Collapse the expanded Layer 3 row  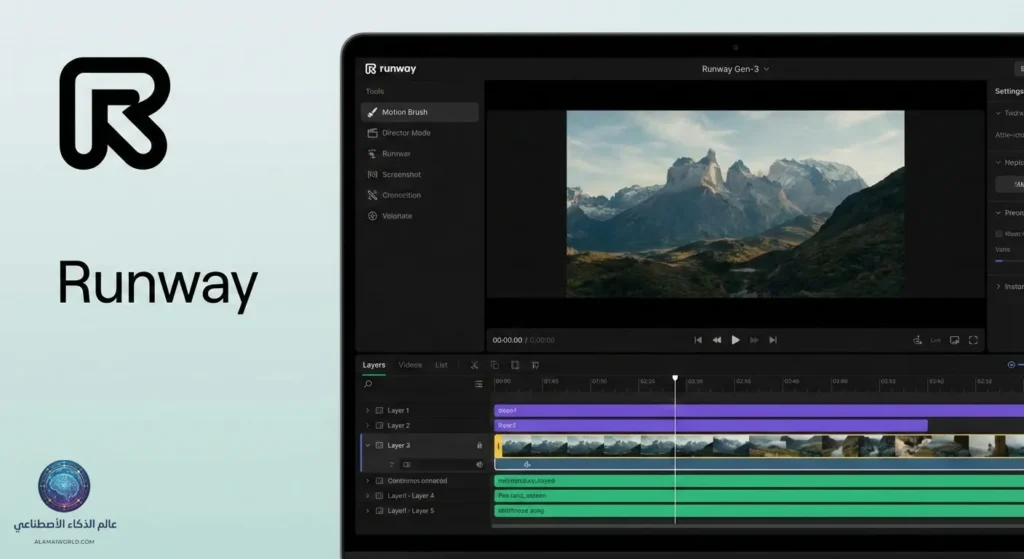tap(367, 445)
